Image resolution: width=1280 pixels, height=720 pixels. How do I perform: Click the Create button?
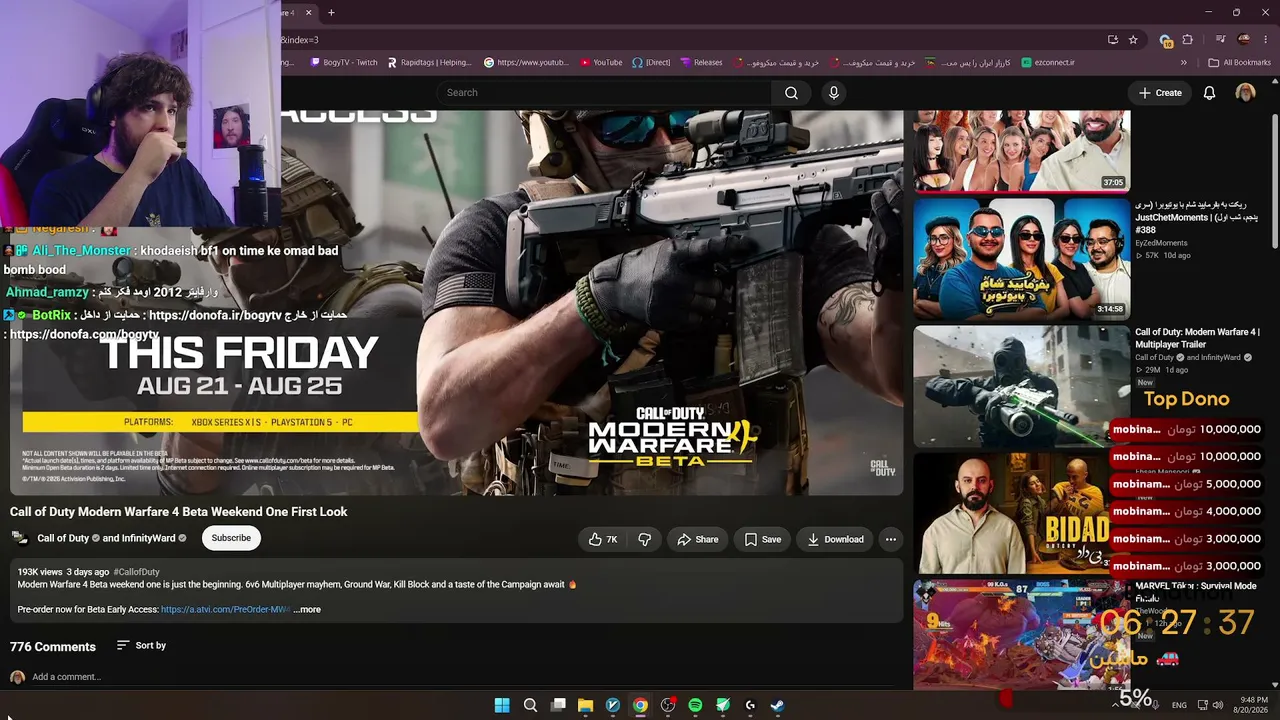pos(1160,93)
